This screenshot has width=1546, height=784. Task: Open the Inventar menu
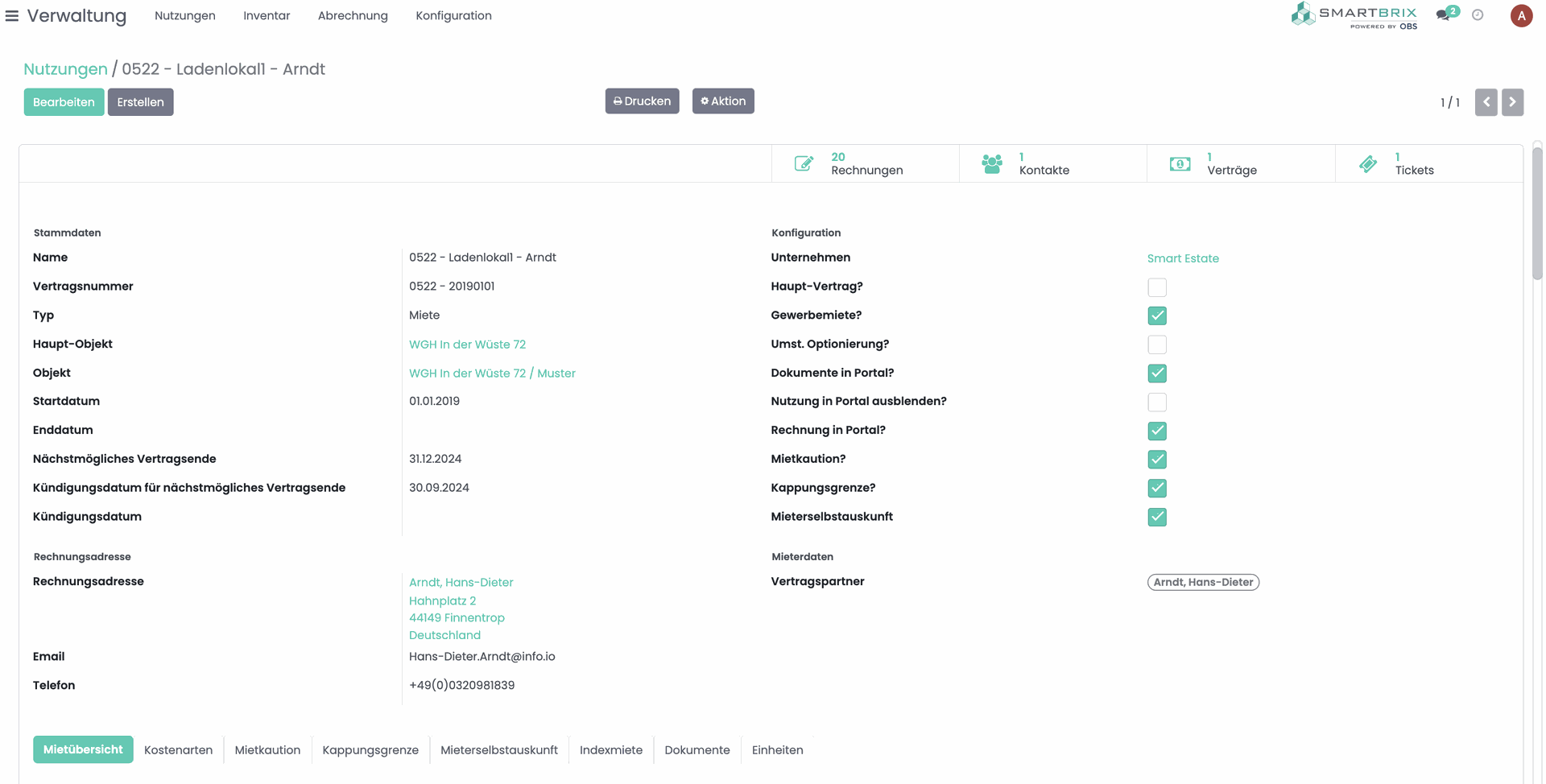[x=267, y=15]
